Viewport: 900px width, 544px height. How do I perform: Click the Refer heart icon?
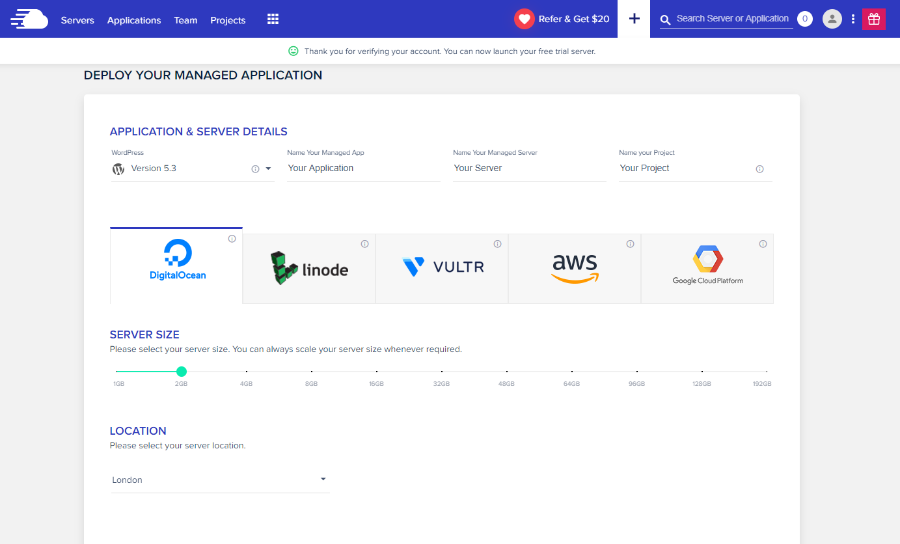click(524, 19)
